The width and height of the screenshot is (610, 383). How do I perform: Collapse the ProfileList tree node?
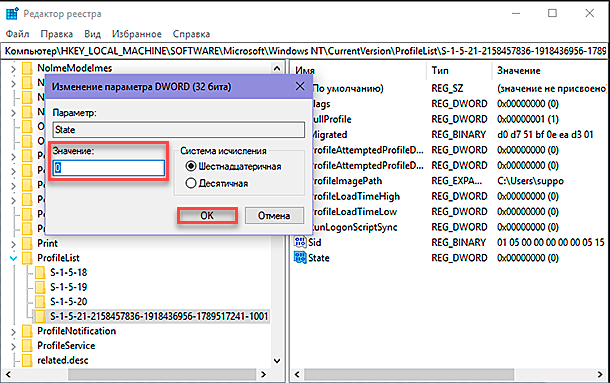[13, 258]
